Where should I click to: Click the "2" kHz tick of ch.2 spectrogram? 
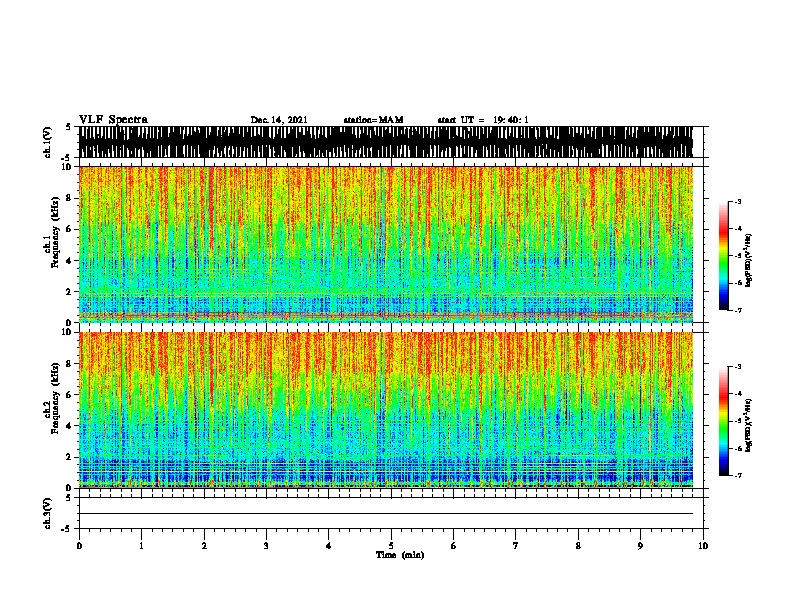[x=70, y=457]
